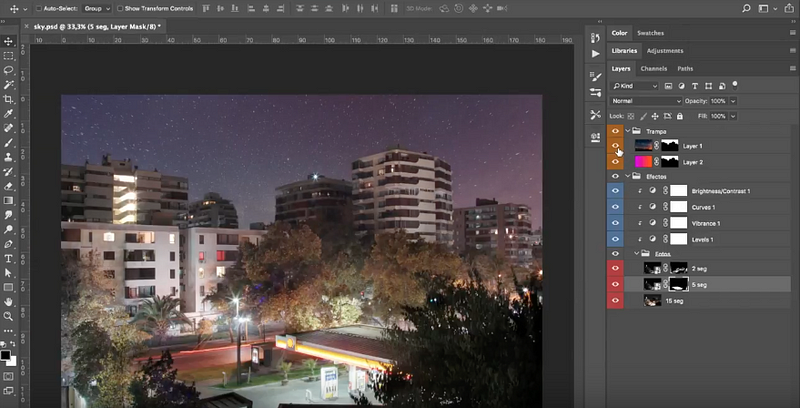
Task: Collapse the Trampa group
Action: (628, 131)
